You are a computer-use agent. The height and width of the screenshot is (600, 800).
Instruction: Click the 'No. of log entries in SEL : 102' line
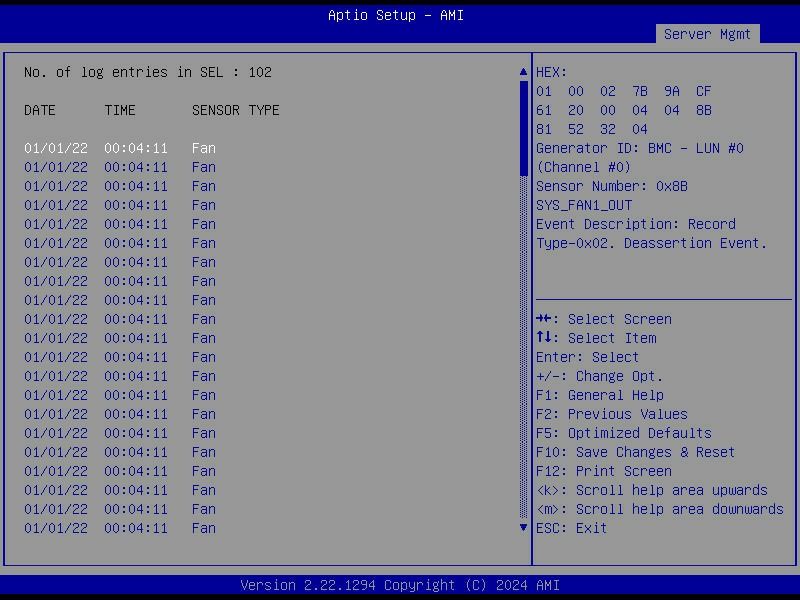click(148, 72)
